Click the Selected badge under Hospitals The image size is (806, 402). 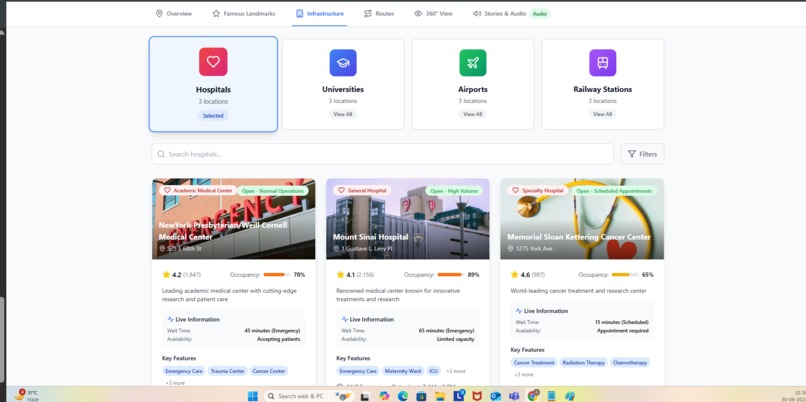(x=213, y=116)
